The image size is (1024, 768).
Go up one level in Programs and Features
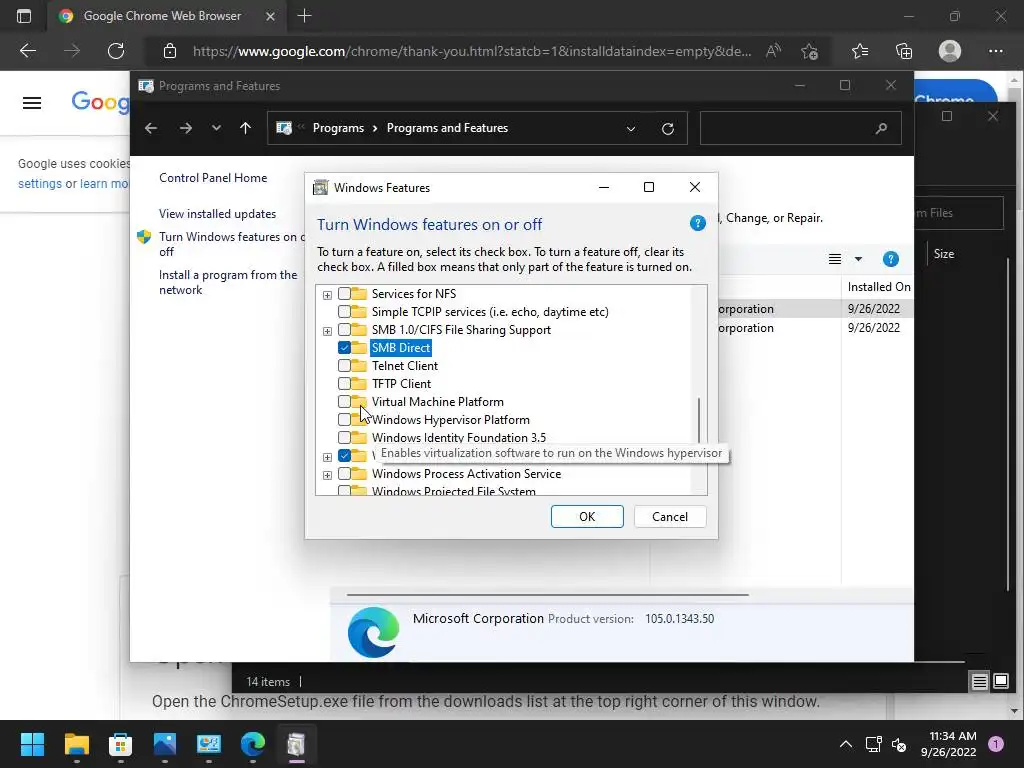pos(246,128)
